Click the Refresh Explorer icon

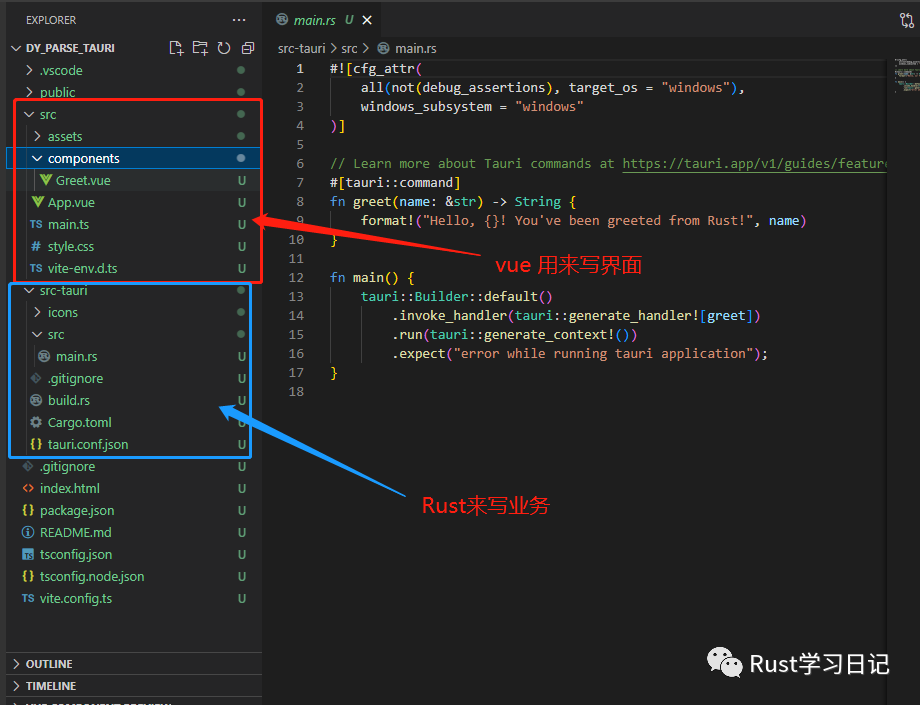click(223, 47)
